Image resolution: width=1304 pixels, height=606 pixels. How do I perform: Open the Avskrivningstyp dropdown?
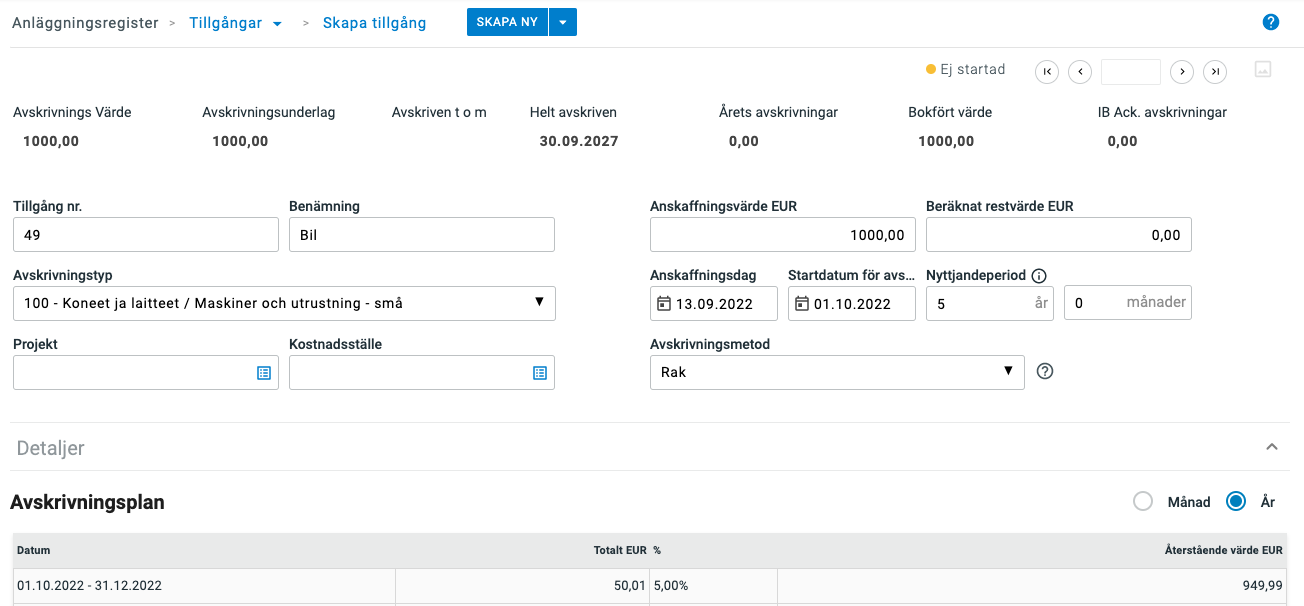point(284,304)
